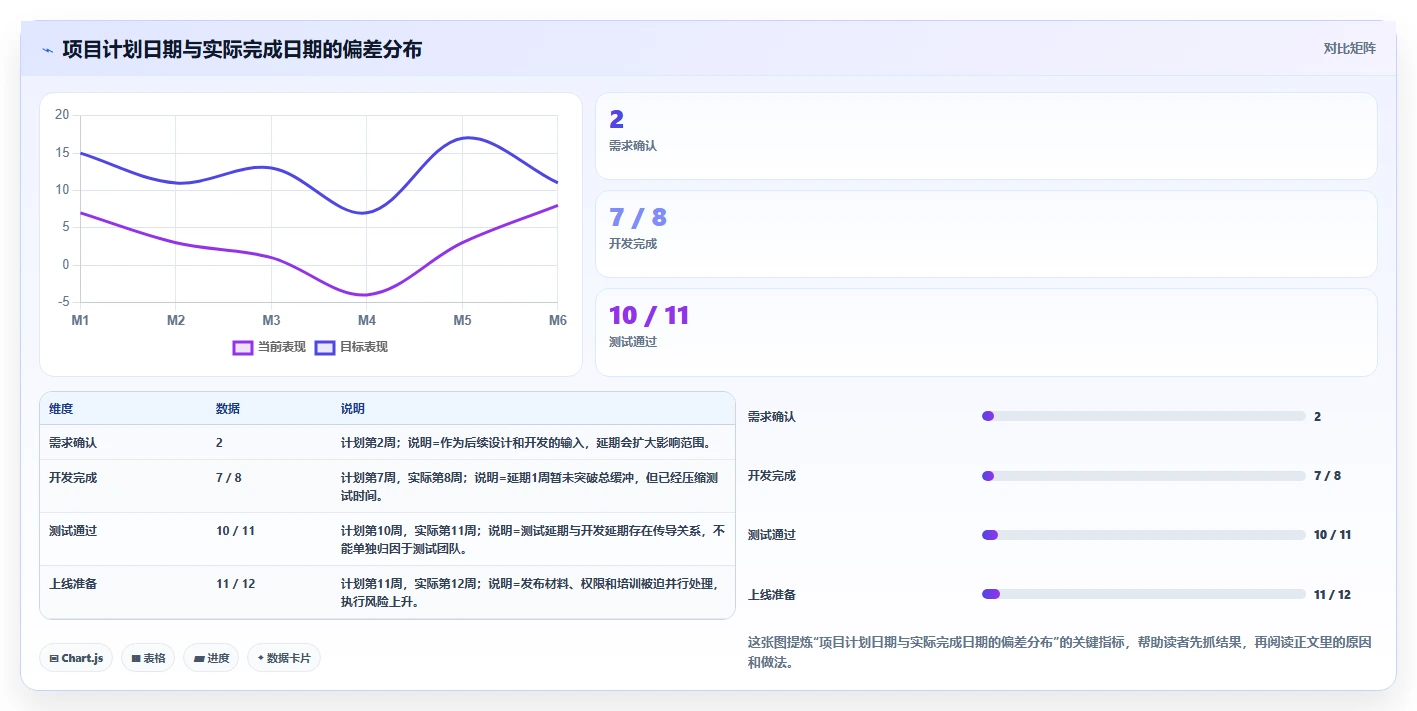Click the chart title 项目计划日期与实际完成日期的偏差分布
Screen dimensions: 1417x711
[242, 49]
